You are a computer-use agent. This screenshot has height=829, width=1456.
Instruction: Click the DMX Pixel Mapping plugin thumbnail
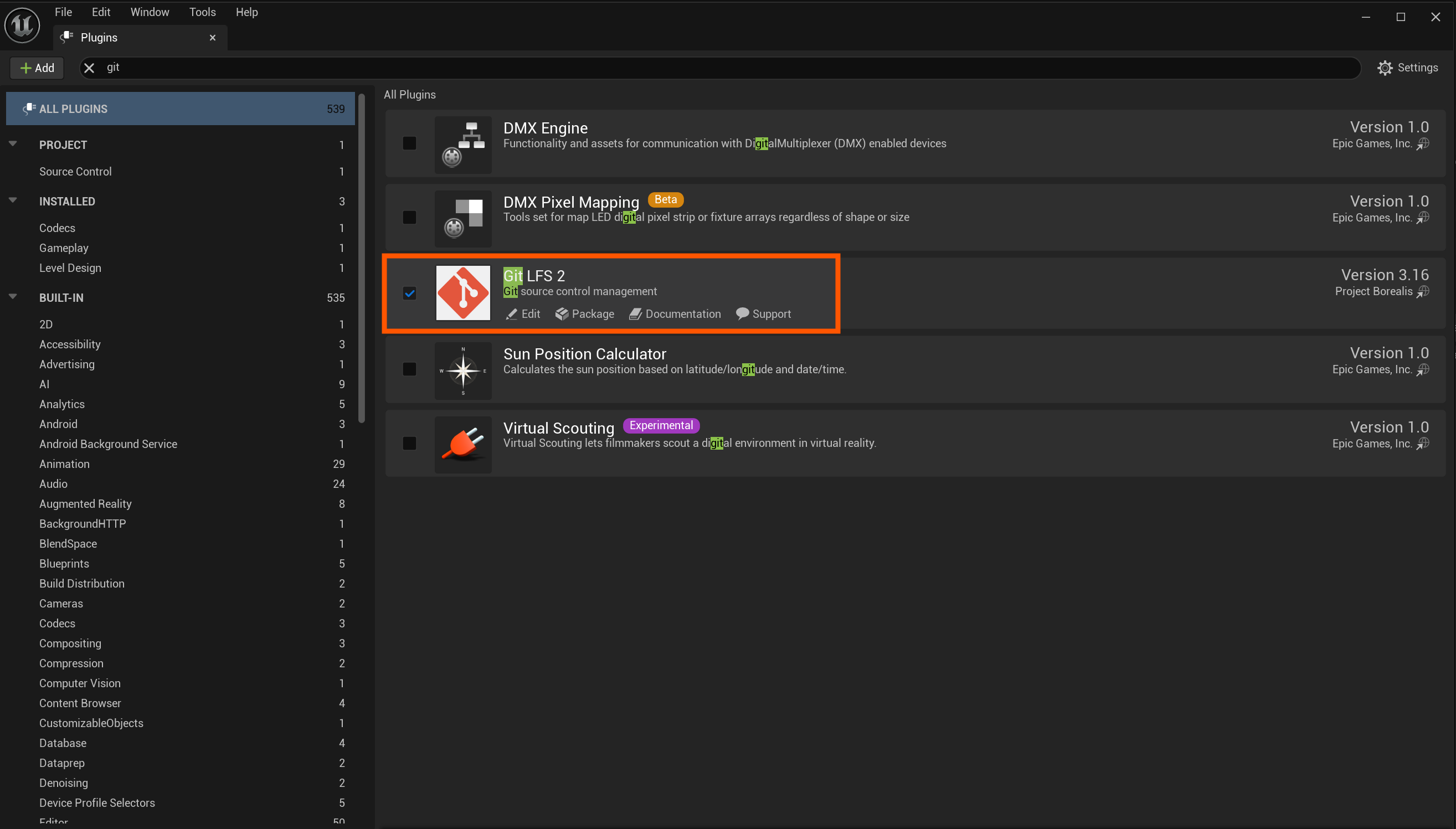tap(463, 219)
